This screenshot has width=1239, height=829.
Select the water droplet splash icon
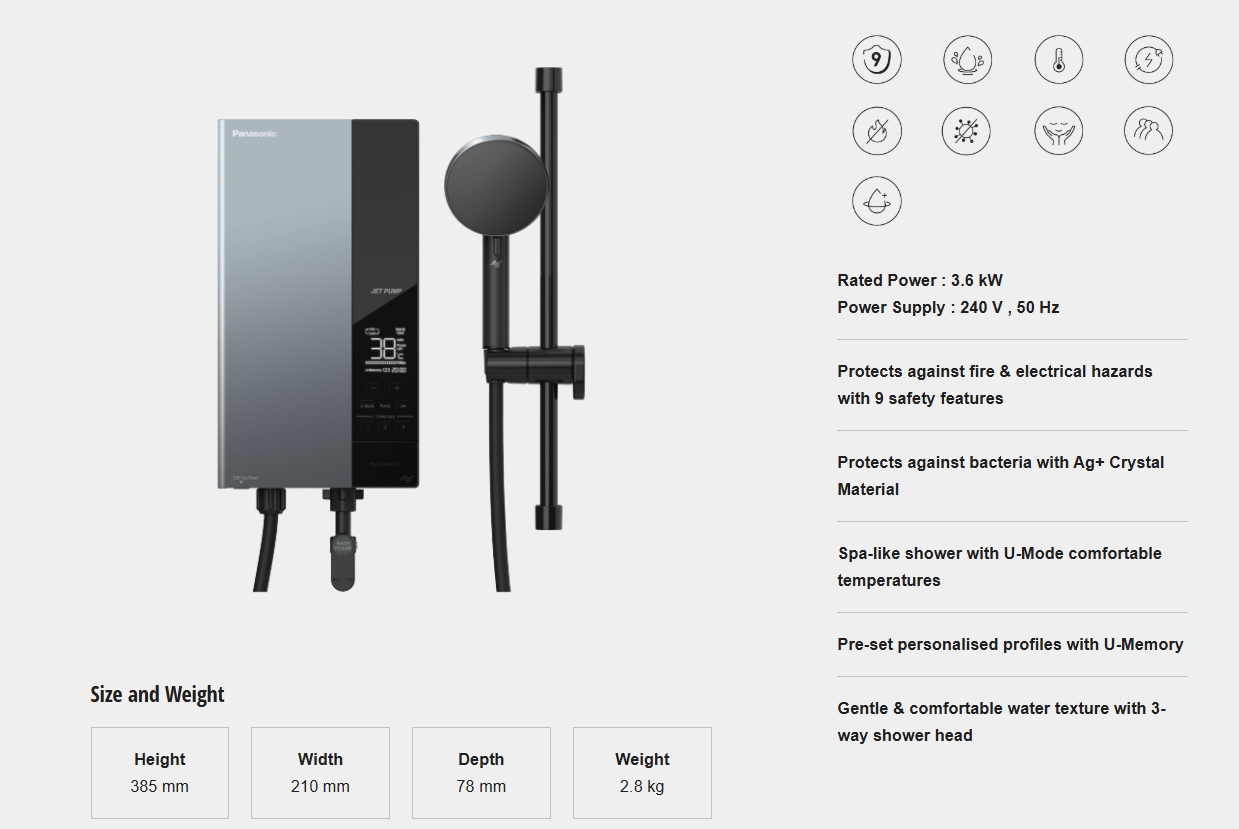tap(967, 59)
